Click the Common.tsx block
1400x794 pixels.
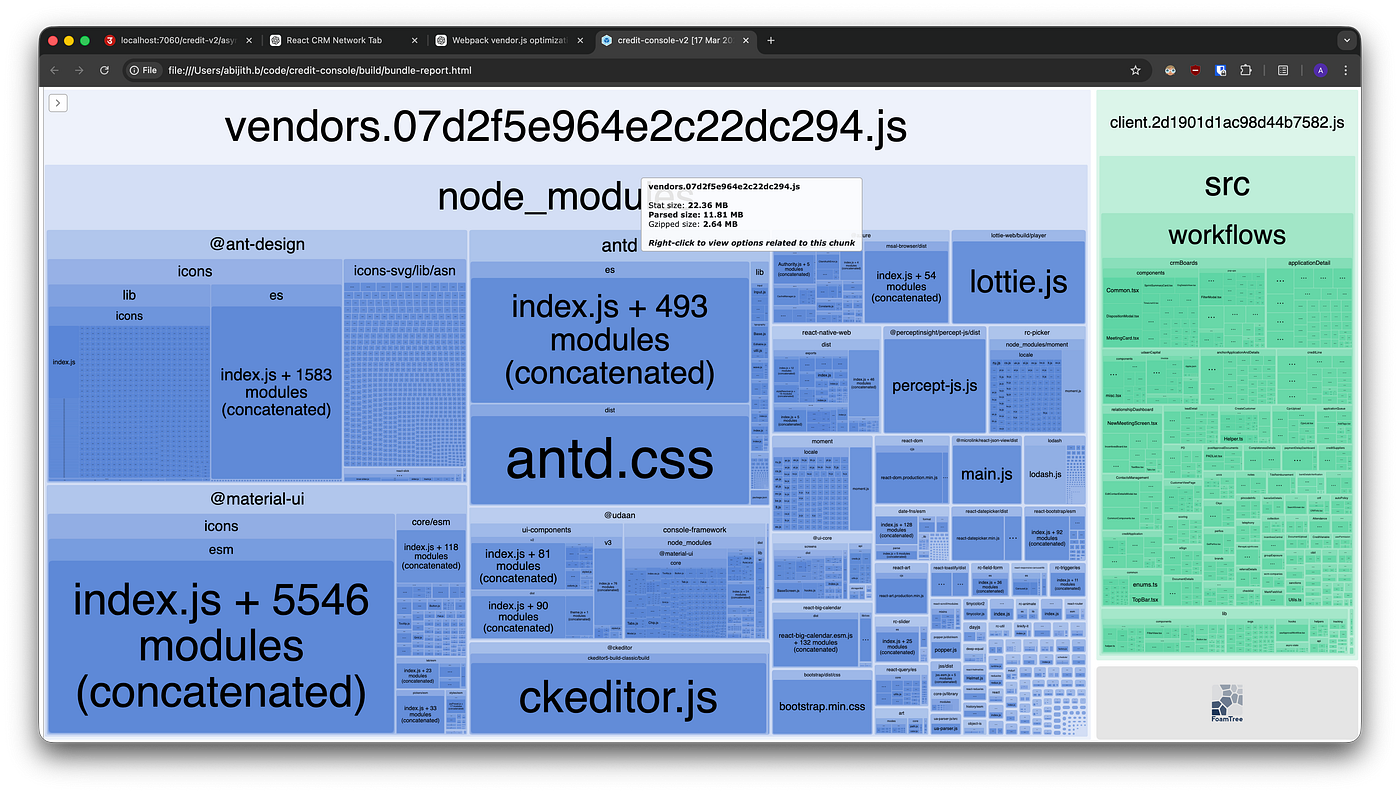1122,290
